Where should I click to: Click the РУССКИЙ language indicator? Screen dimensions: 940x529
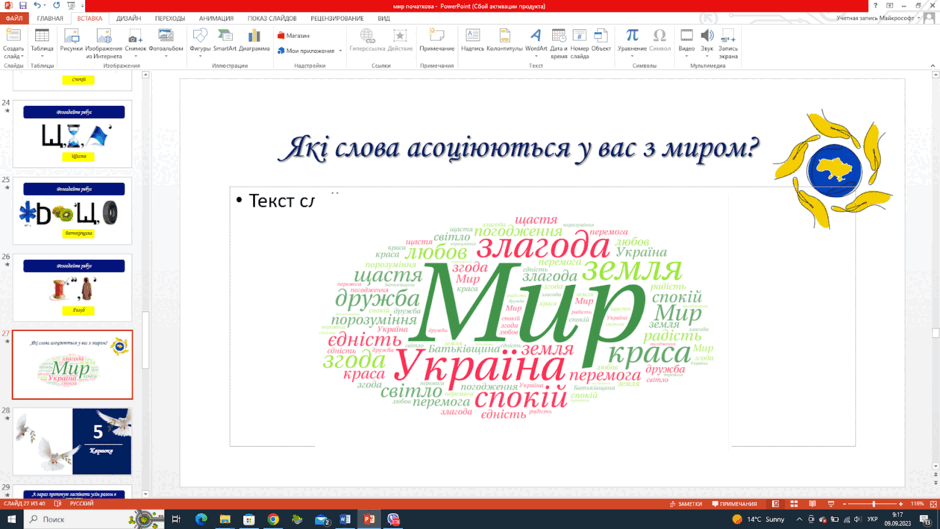(x=82, y=504)
